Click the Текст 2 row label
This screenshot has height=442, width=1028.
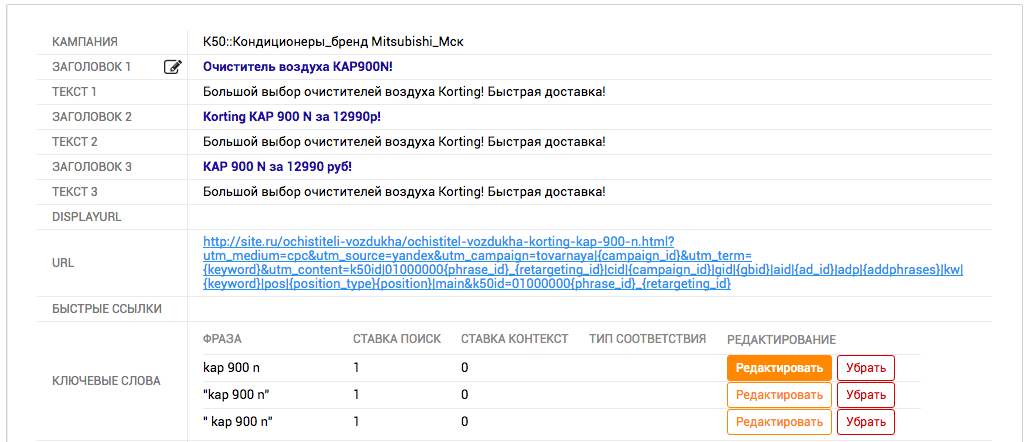point(75,142)
